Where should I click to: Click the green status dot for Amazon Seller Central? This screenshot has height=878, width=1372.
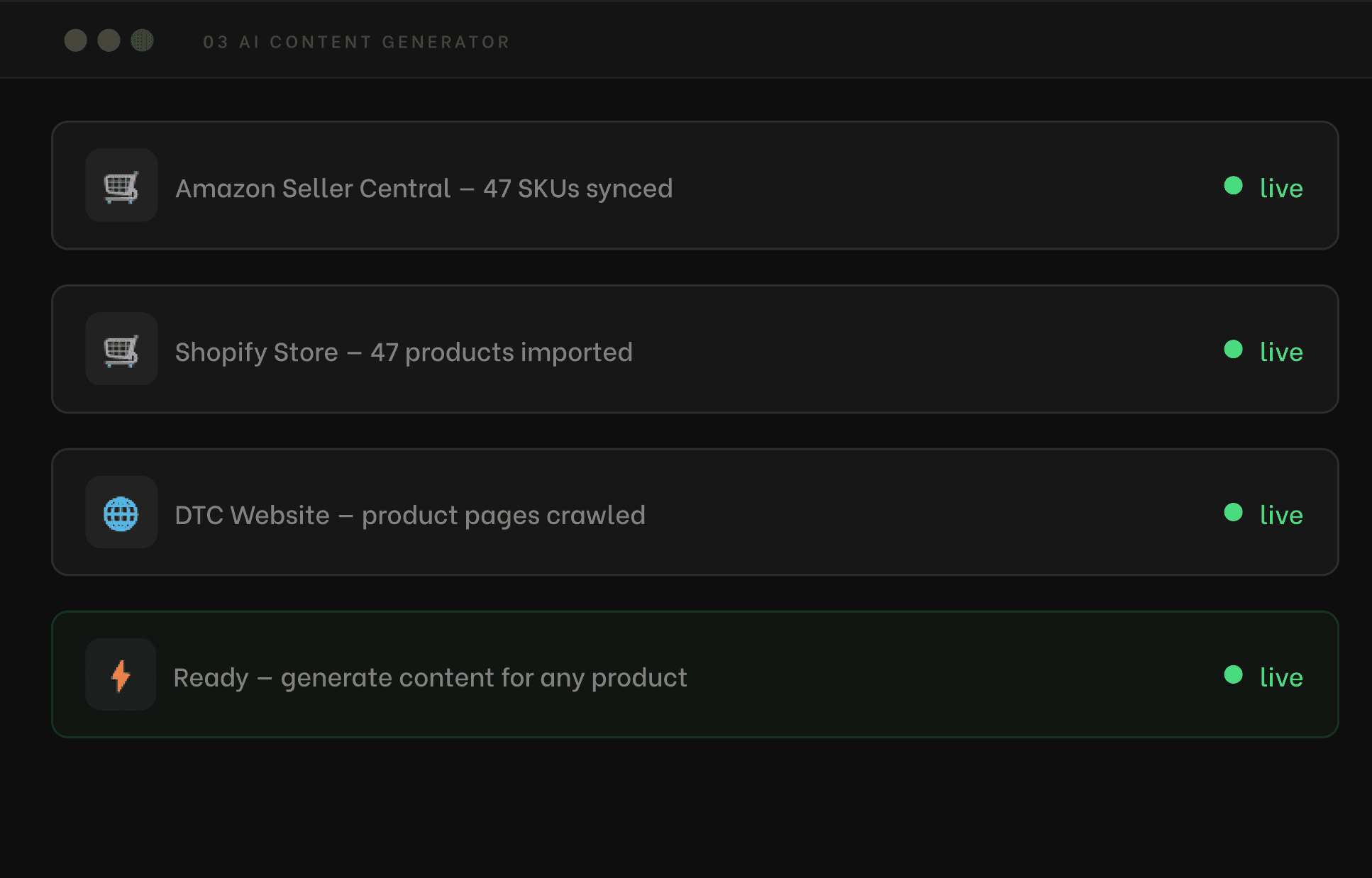point(1234,186)
